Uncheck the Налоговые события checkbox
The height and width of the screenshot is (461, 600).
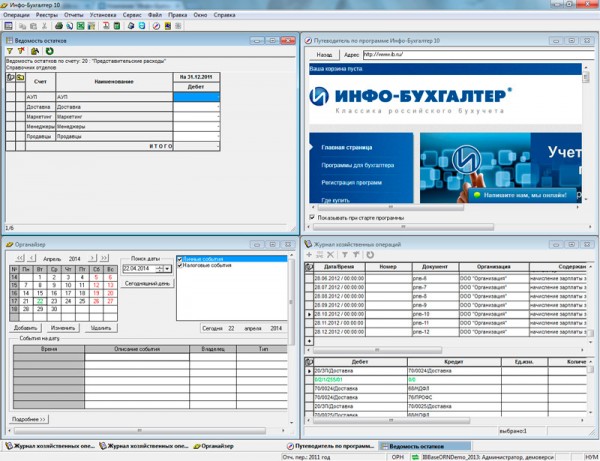(x=179, y=266)
